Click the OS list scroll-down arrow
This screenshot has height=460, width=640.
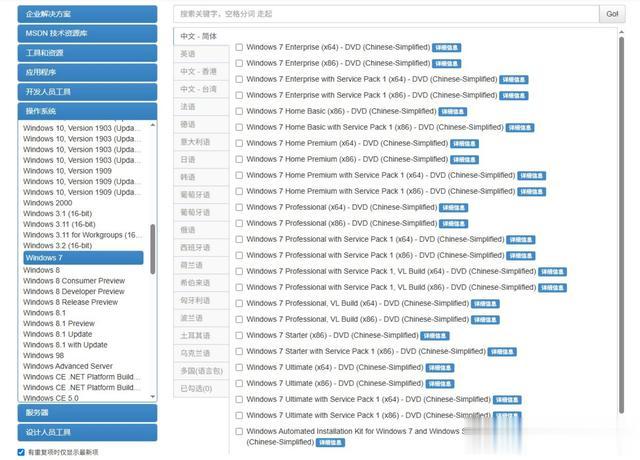tap(153, 397)
